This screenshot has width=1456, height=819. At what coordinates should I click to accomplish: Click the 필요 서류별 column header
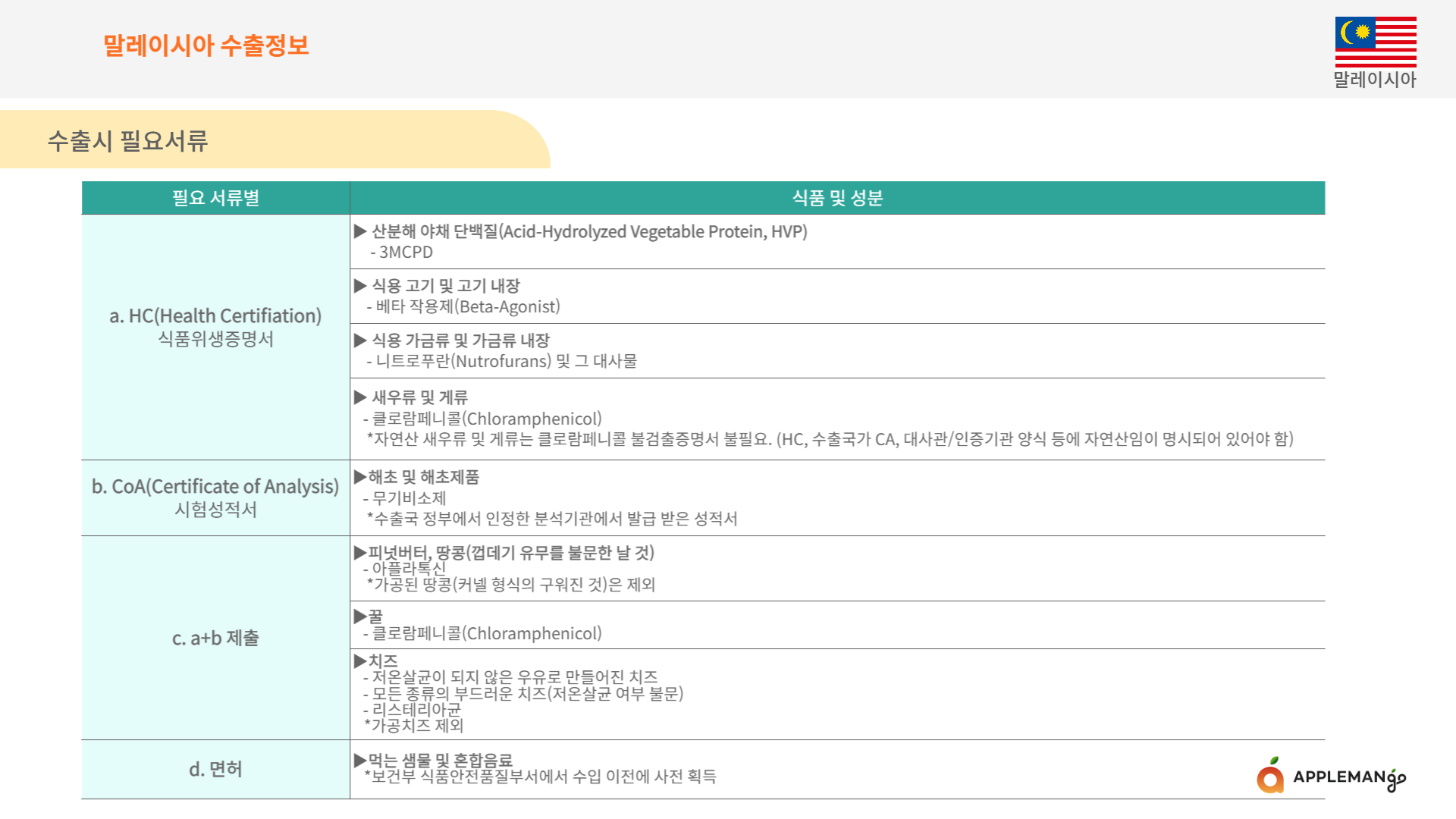tap(215, 198)
